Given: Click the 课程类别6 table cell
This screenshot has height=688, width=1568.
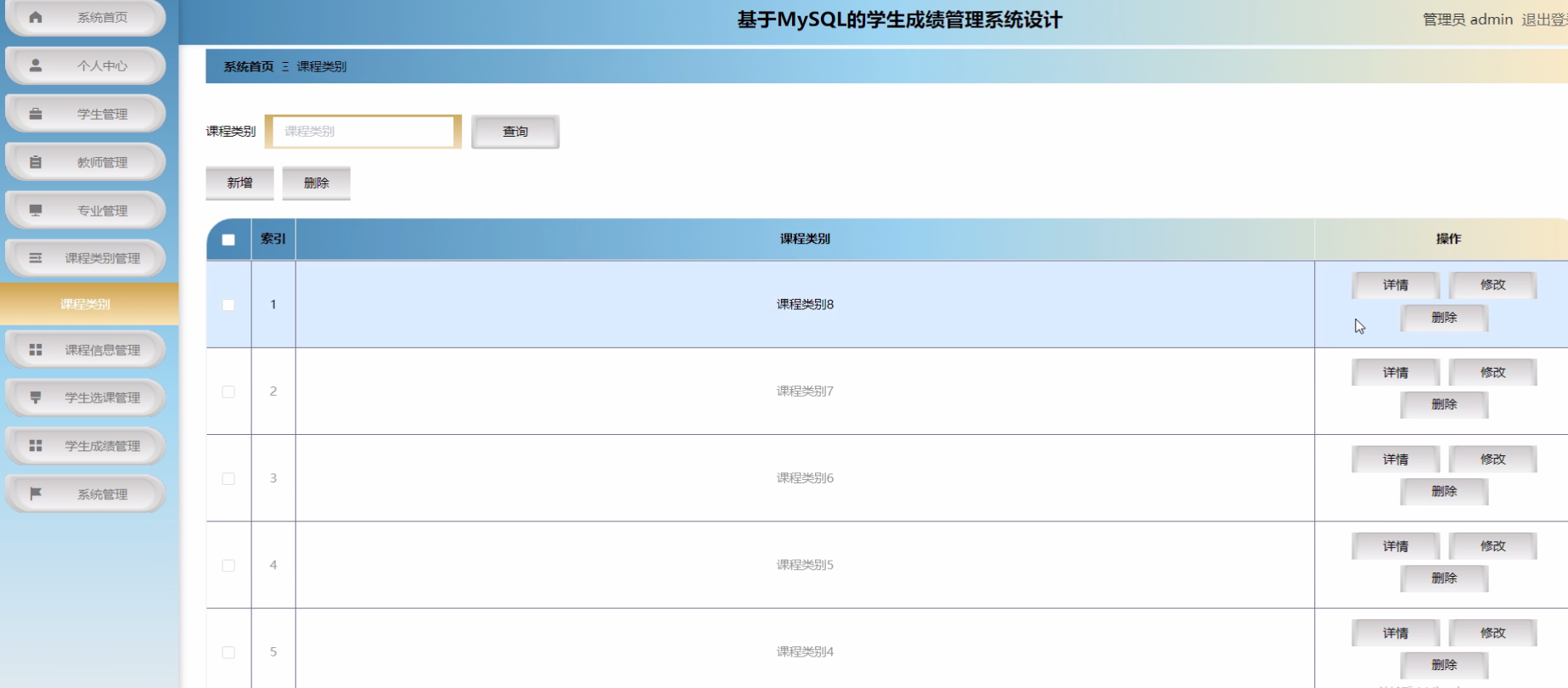Looking at the screenshot, I should [x=805, y=478].
